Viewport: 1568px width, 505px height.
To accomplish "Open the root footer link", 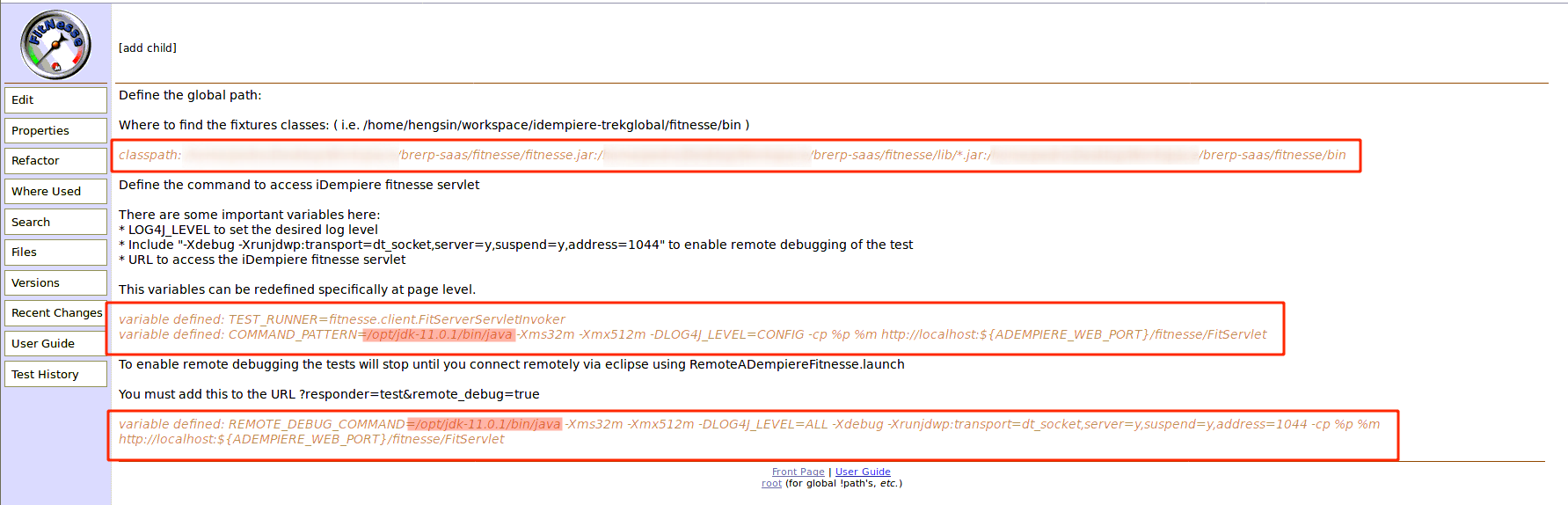I will point(771,483).
